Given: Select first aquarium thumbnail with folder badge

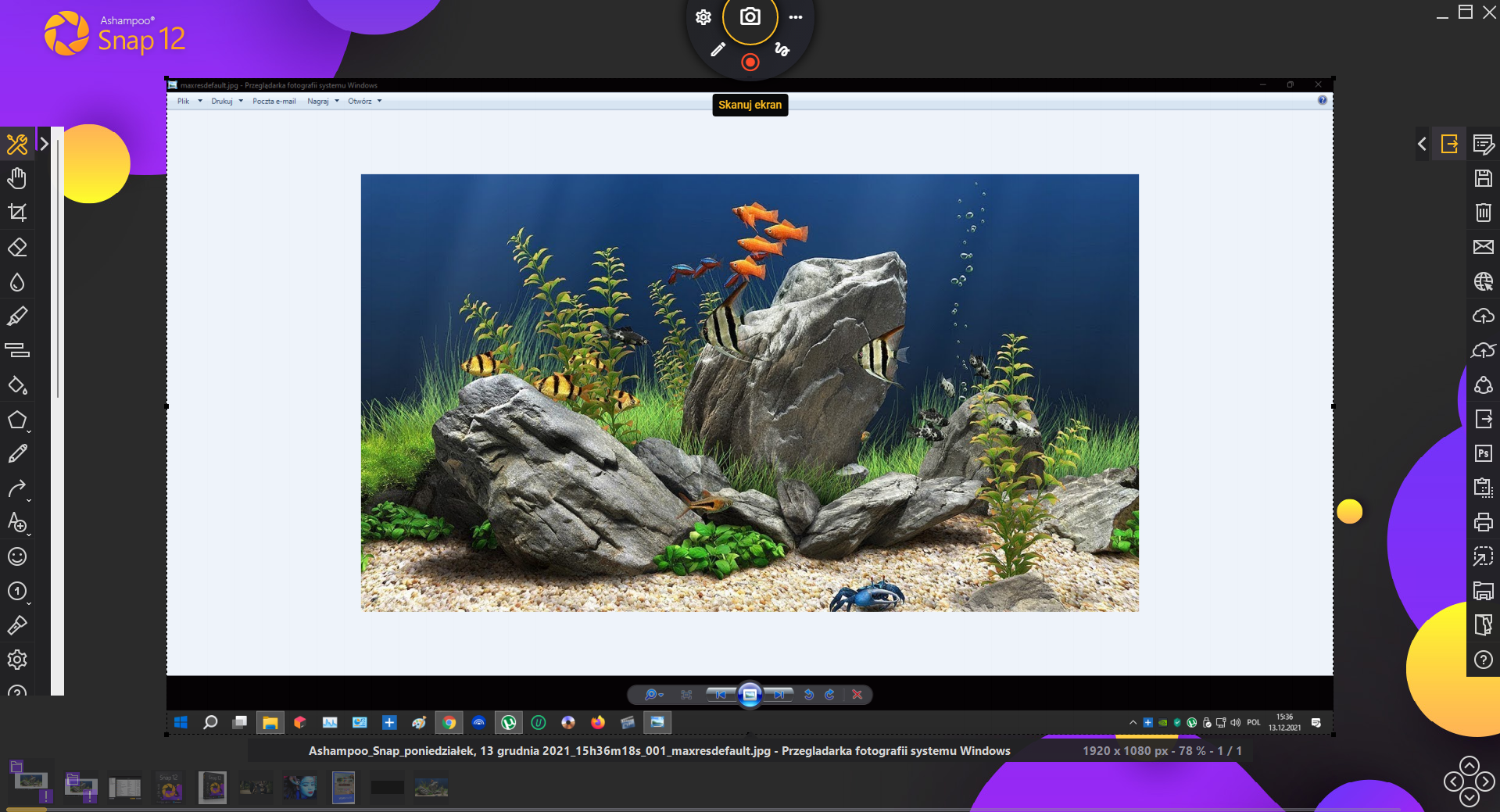Looking at the screenshot, I should [x=31, y=782].
